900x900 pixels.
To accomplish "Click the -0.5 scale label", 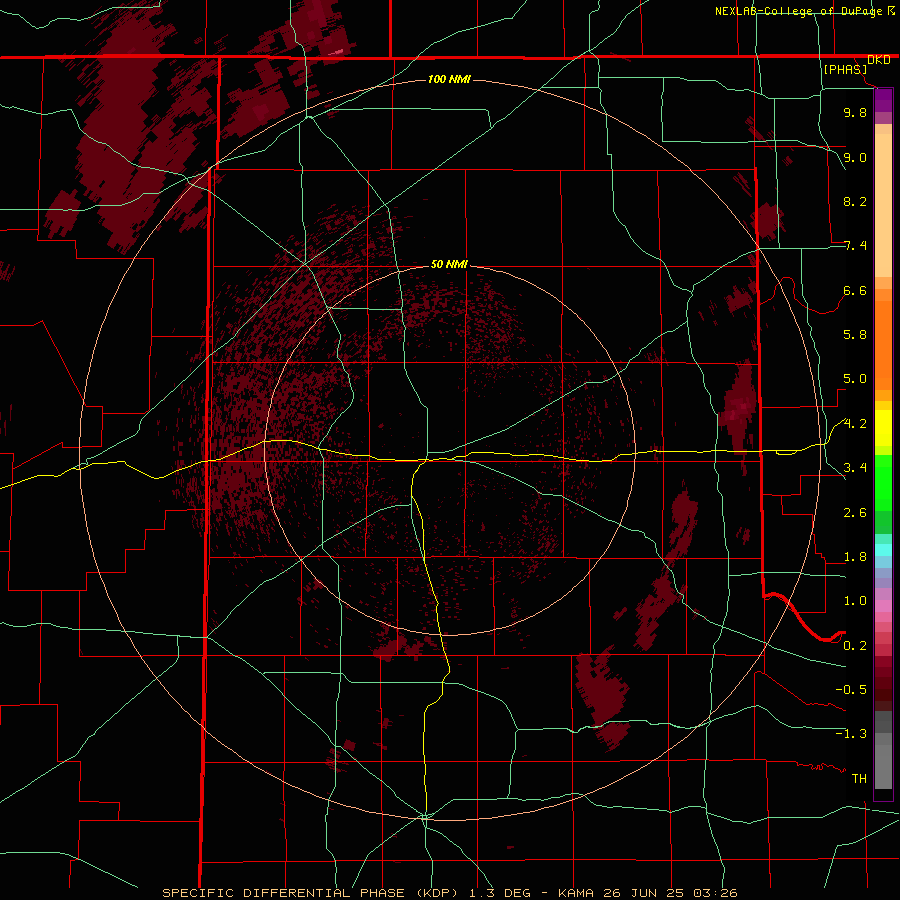I will [x=851, y=690].
